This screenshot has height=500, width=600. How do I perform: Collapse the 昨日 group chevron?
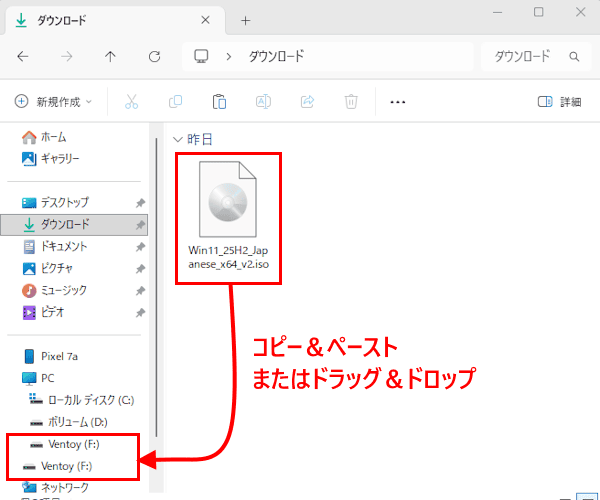[178, 139]
